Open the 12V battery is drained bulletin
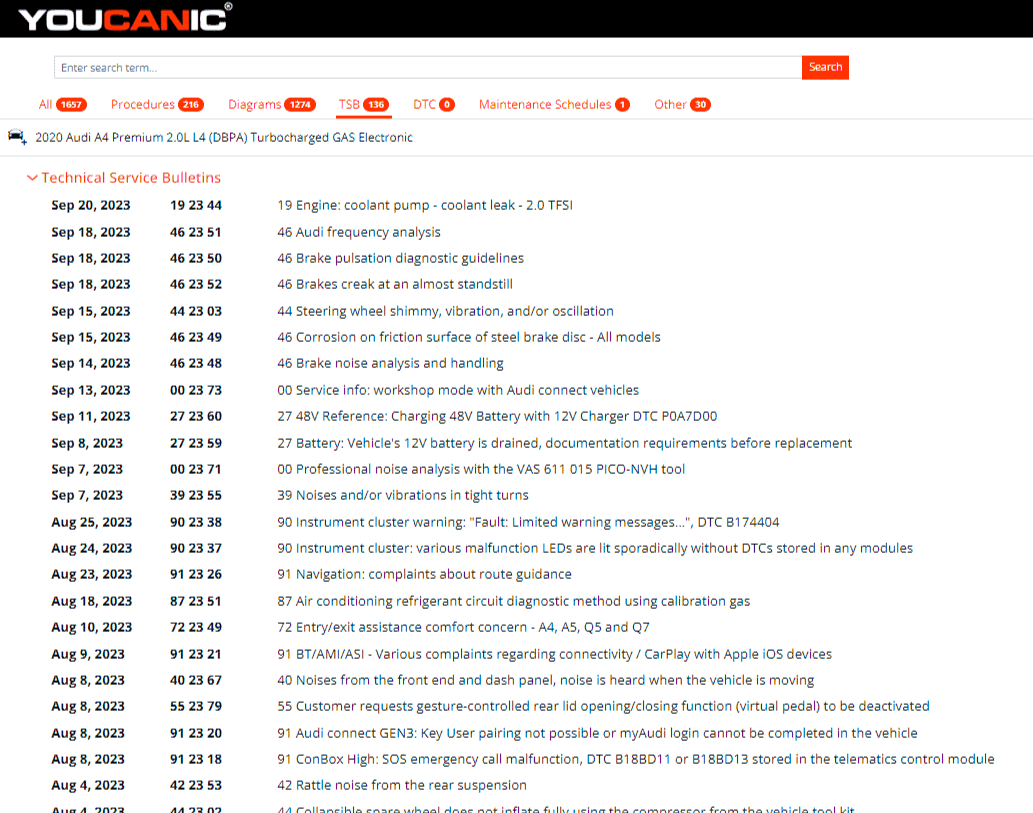The image size is (1033, 813). pos(565,443)
